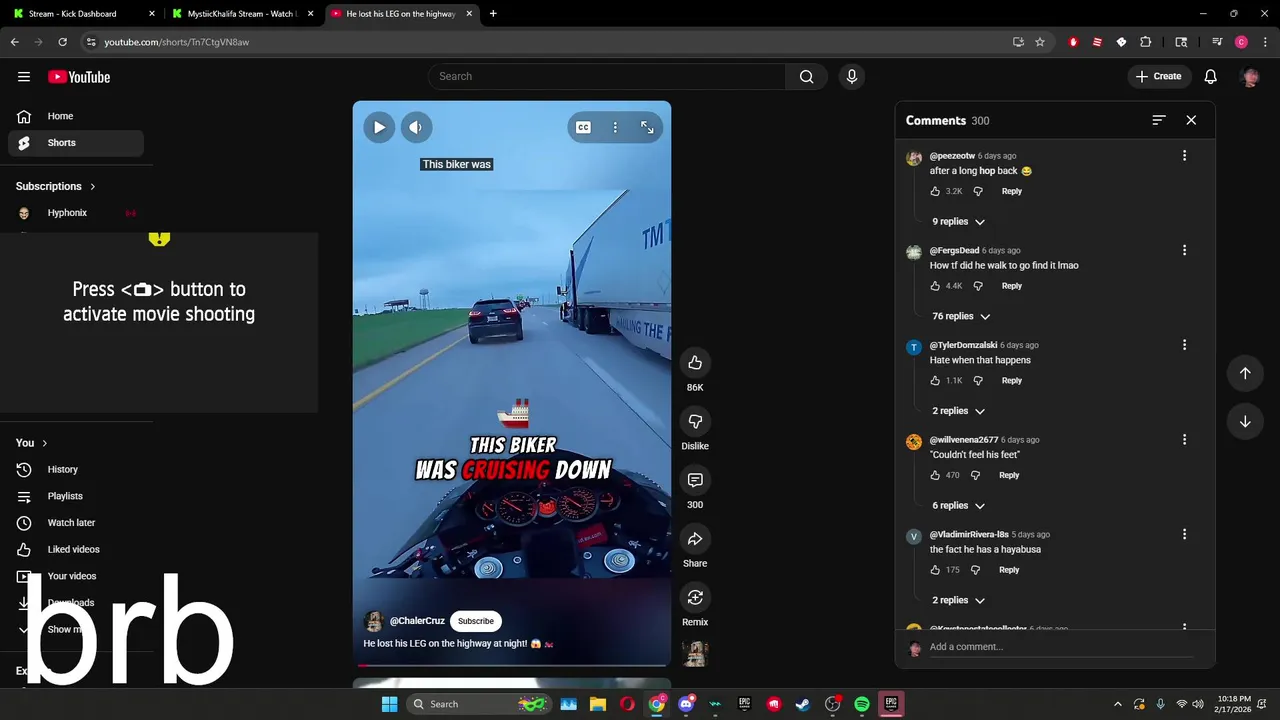Mute the Short's volume

(416, 127)
